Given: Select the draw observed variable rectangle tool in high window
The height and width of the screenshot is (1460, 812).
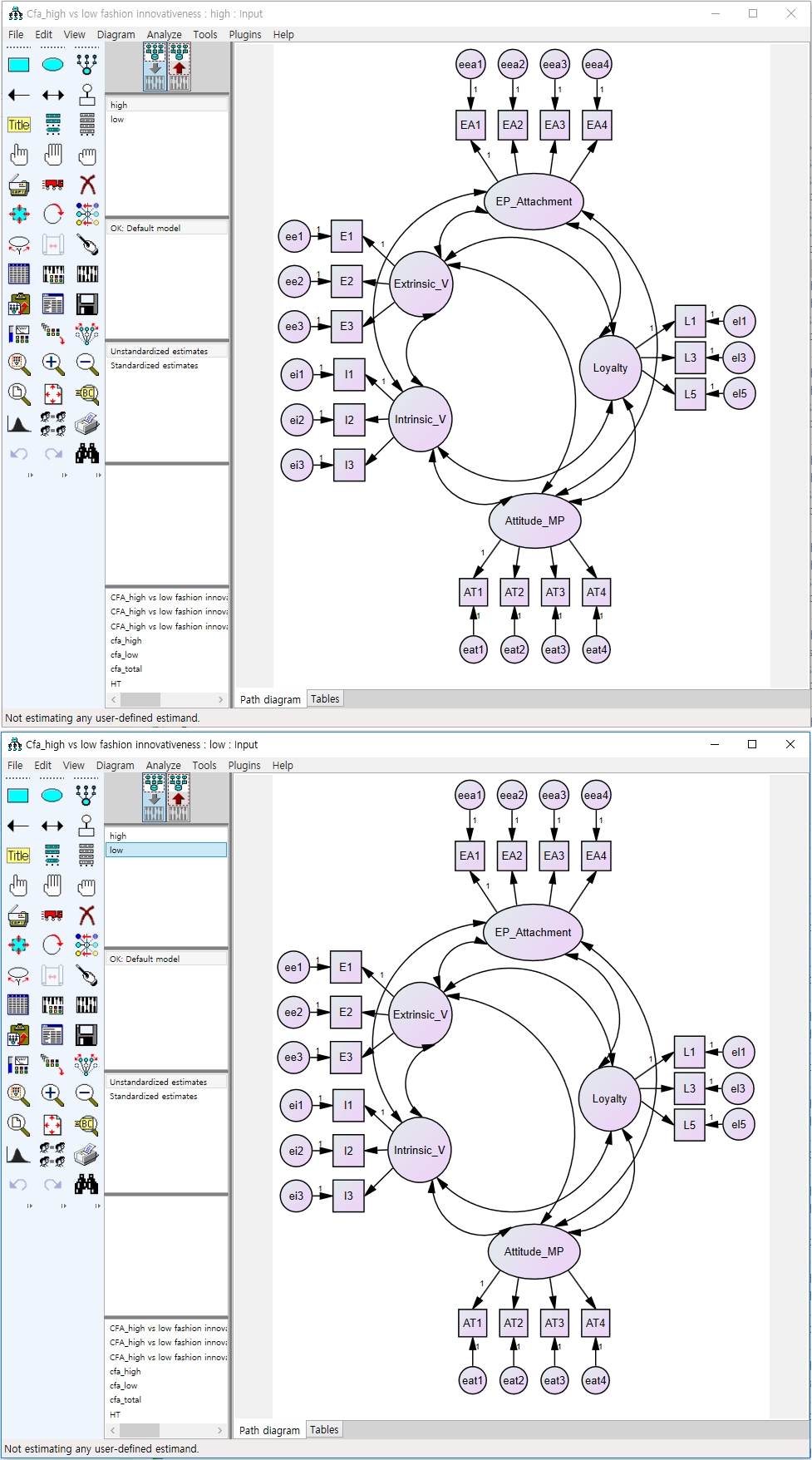Looking at the screenshot, I should coord(18,65).
